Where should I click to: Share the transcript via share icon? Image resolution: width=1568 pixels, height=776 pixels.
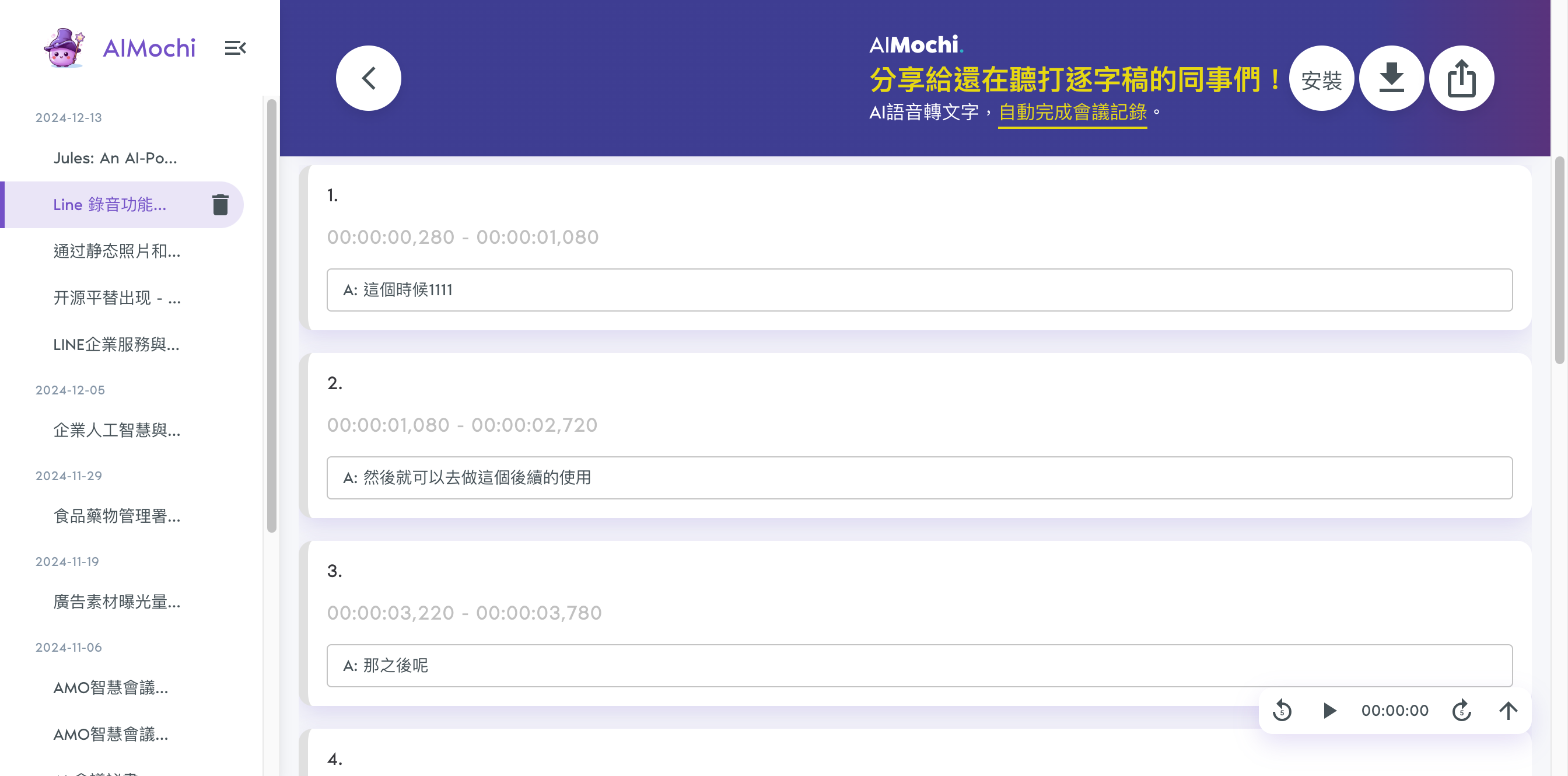tap(1461, 78)
